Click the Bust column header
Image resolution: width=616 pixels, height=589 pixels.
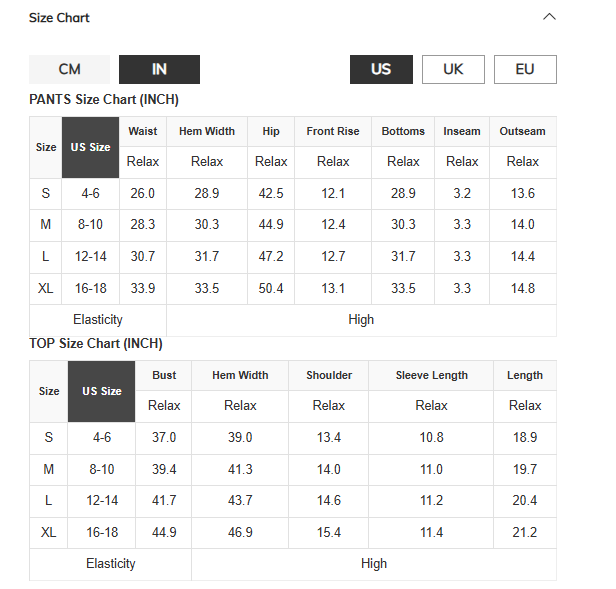pos(164,375)
